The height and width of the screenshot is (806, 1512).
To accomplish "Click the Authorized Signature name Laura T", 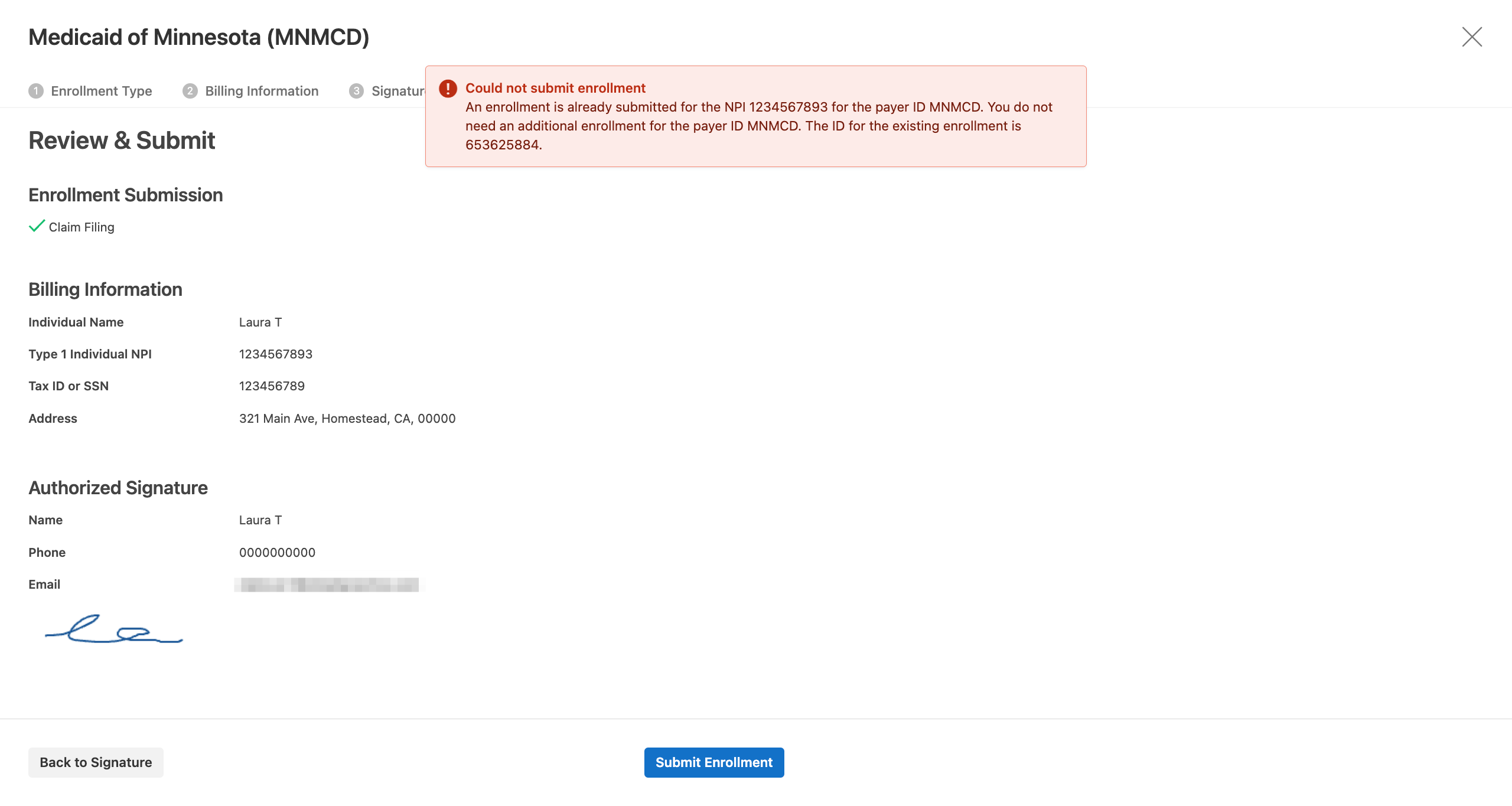I will (260, 520).
